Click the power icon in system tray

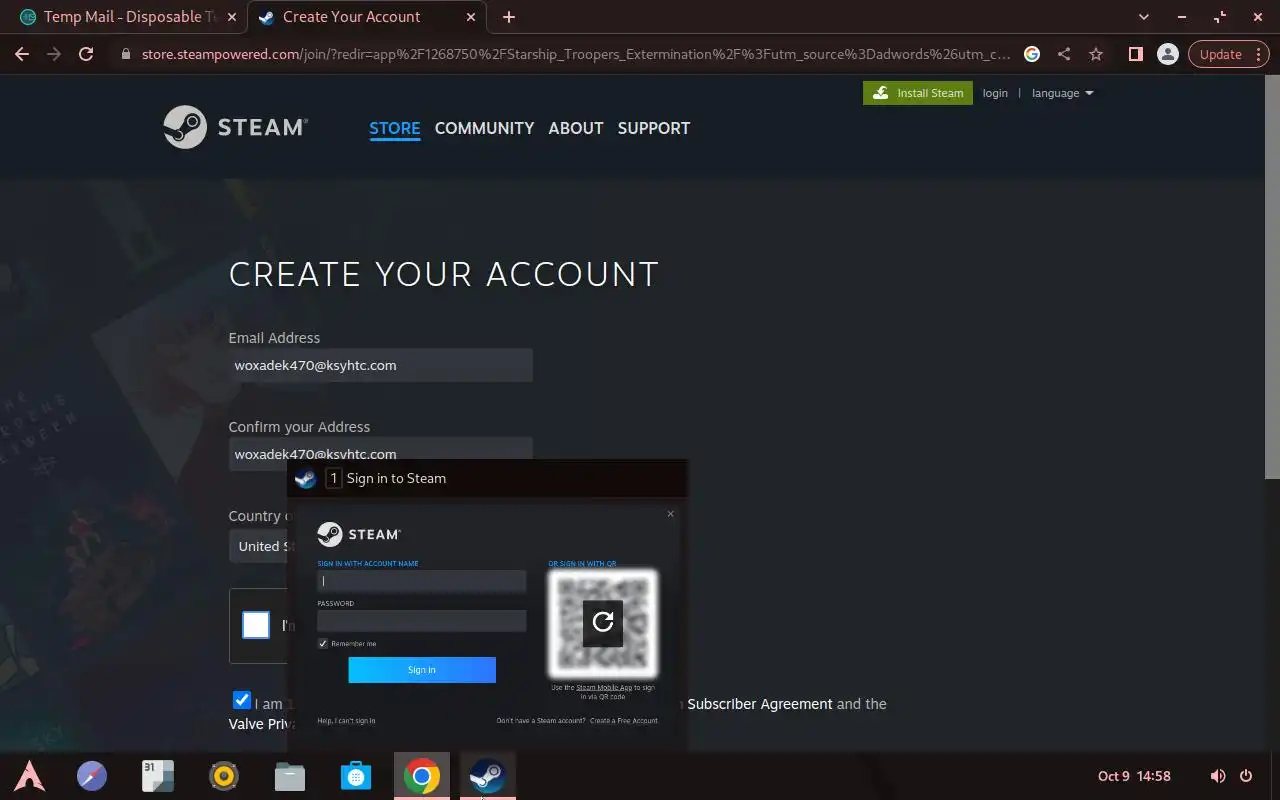[x=1246, y=776]
